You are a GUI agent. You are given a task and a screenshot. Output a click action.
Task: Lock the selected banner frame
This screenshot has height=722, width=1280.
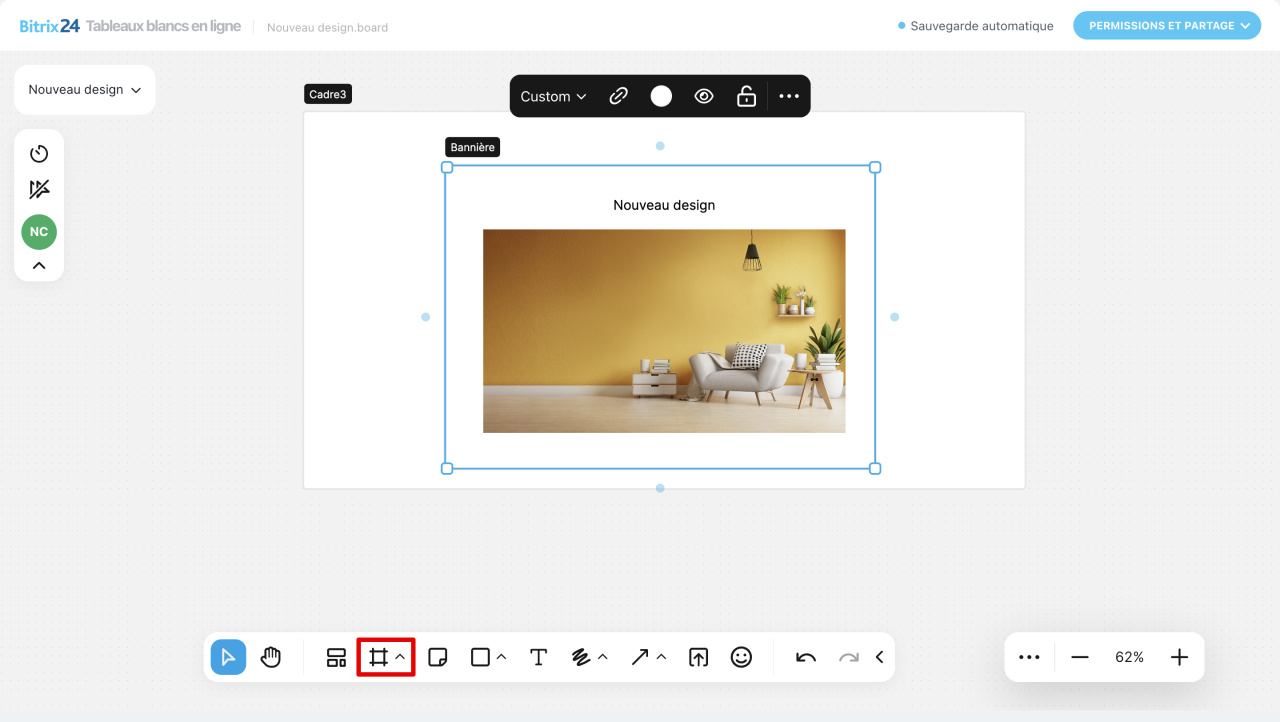(746, 96)
